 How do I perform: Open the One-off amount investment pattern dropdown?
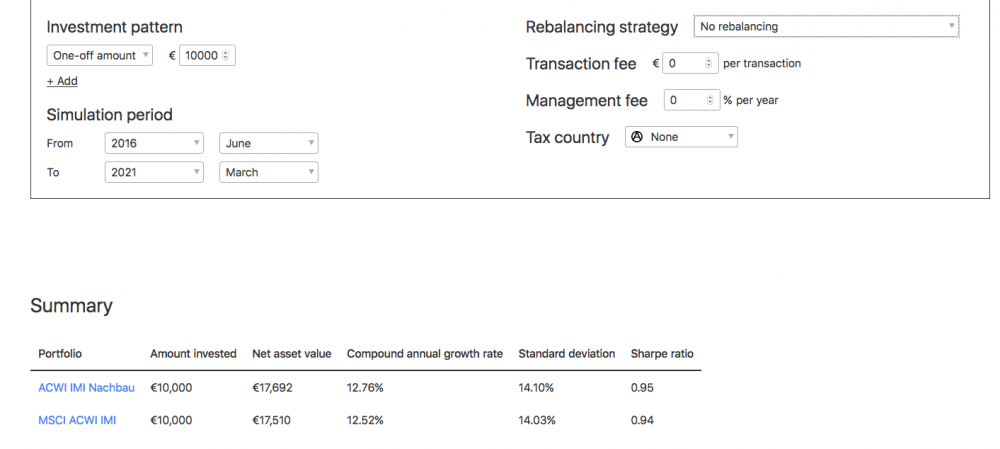click(100, 56)
